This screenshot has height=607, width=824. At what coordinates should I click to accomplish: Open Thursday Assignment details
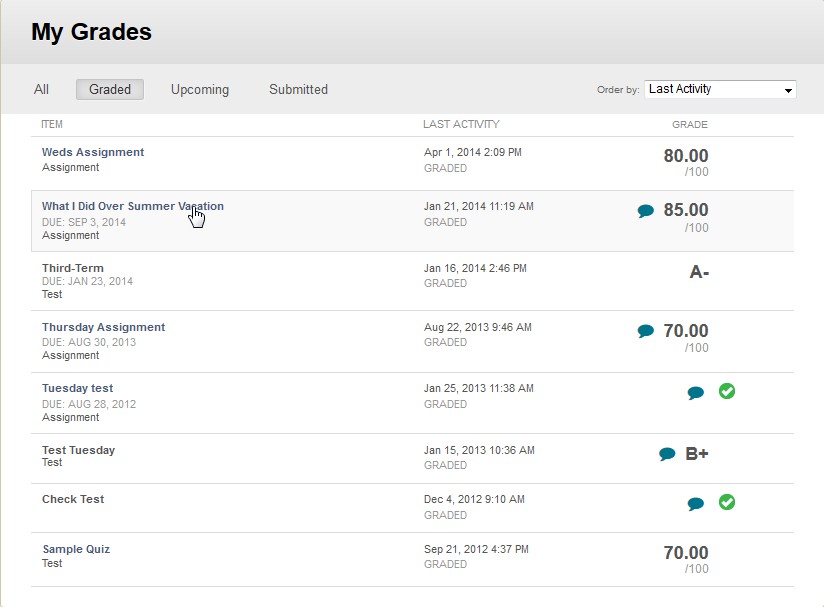coord(104,327)
